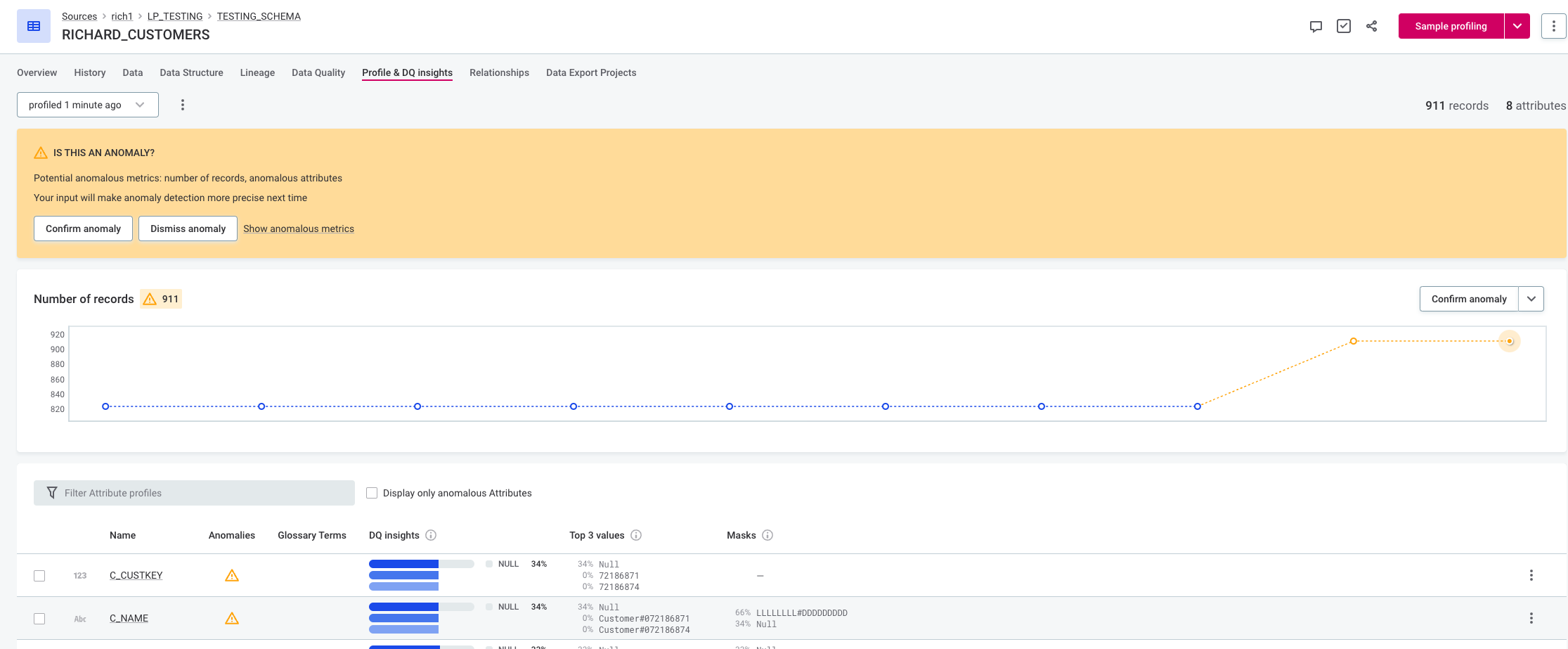1568x649 pixels.
Task: Click Dismiss anomaly button in banner
Action: [x=188, y=229]
